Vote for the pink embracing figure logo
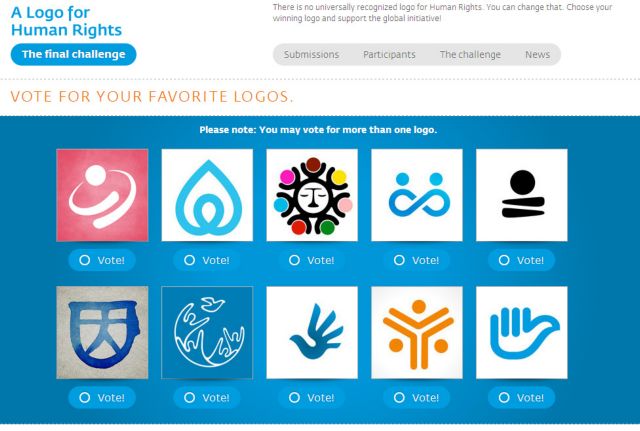 coord(102,260)
